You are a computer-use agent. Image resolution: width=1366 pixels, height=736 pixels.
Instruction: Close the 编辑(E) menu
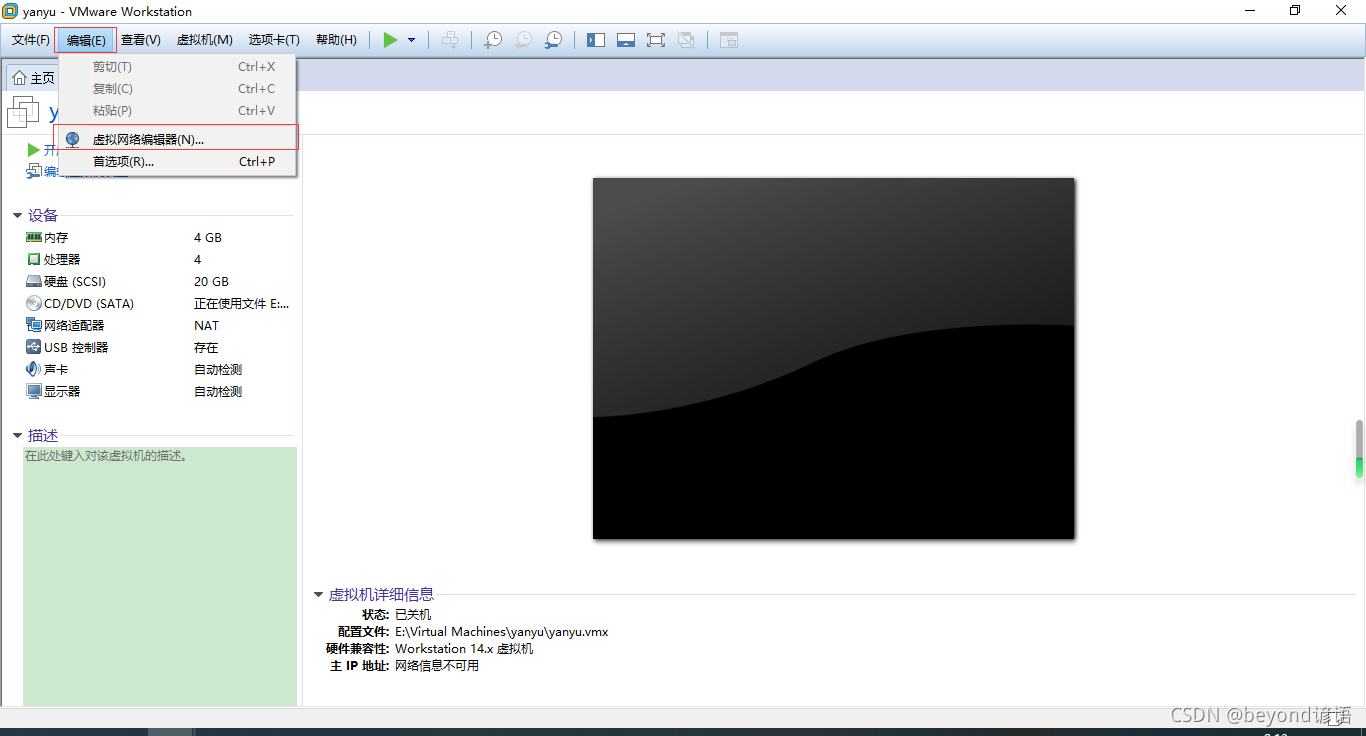tap(86, 40)
